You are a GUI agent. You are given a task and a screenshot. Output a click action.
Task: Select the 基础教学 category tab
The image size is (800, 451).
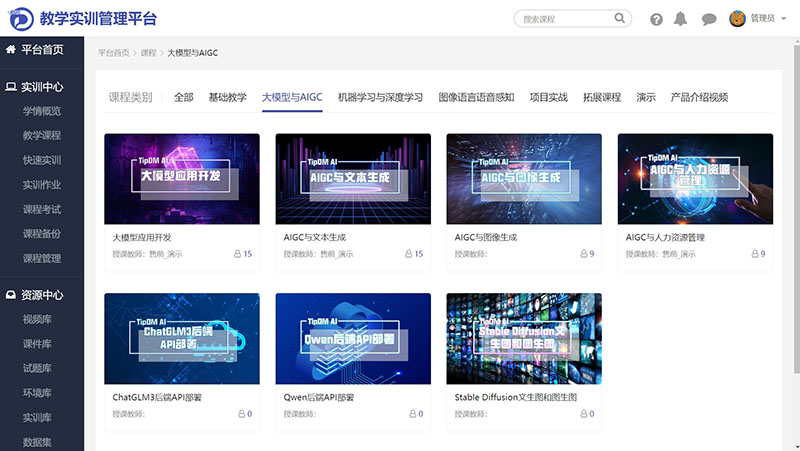[x=227, y=97]
